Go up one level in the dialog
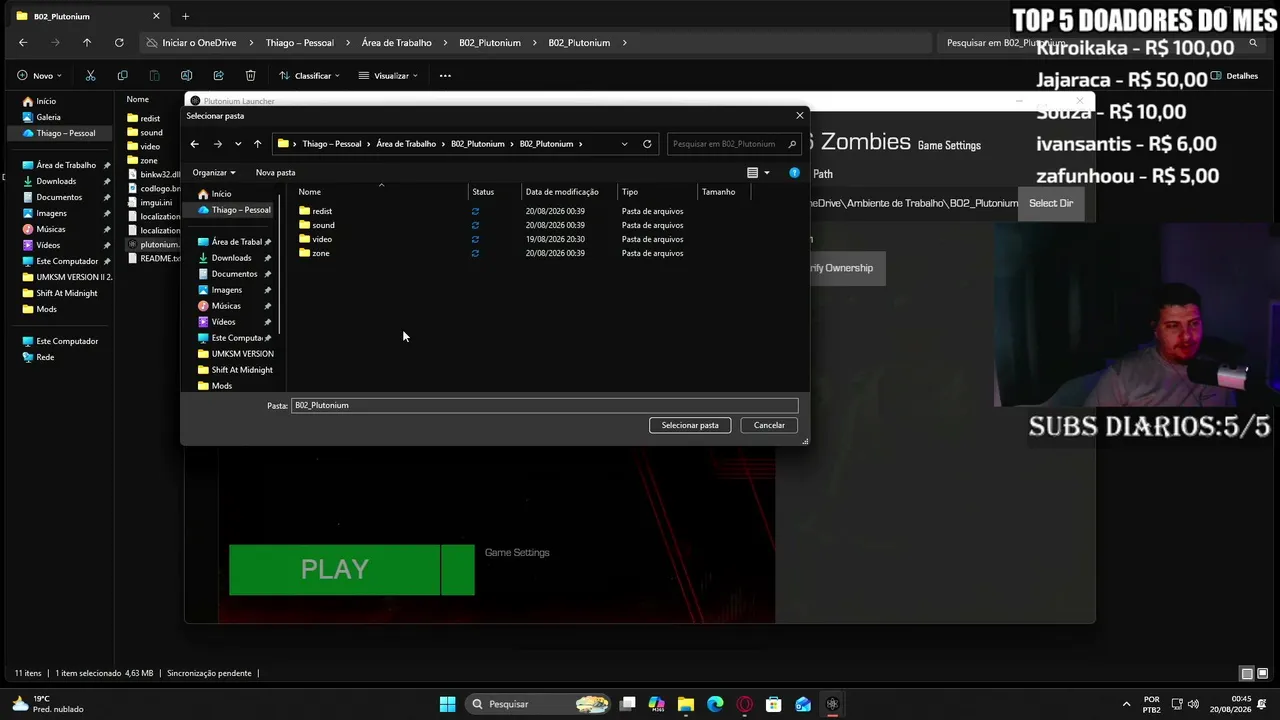Screen dimensions: 1280x720 [257, 144]
